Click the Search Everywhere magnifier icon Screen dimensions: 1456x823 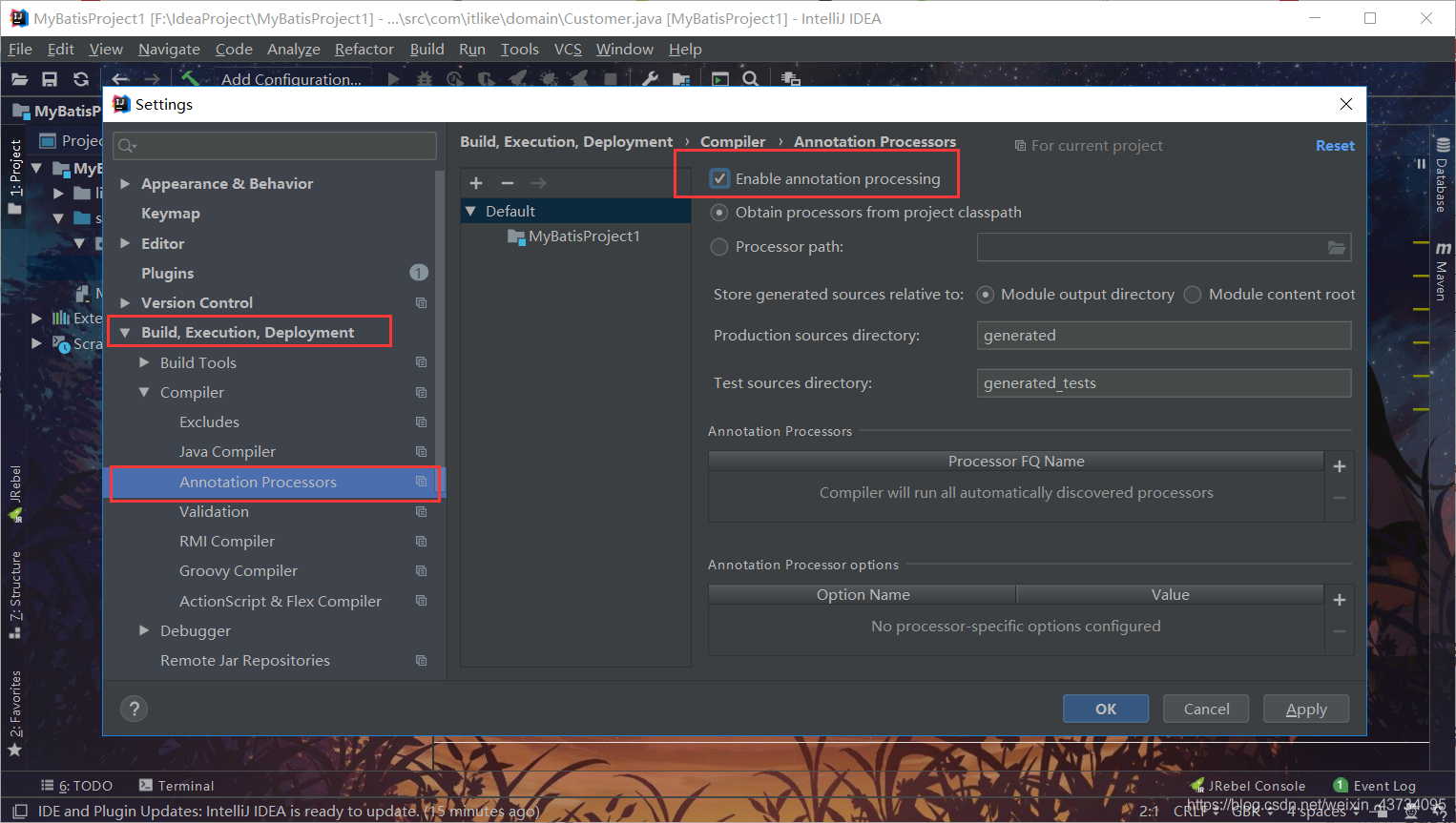point(751,79)
